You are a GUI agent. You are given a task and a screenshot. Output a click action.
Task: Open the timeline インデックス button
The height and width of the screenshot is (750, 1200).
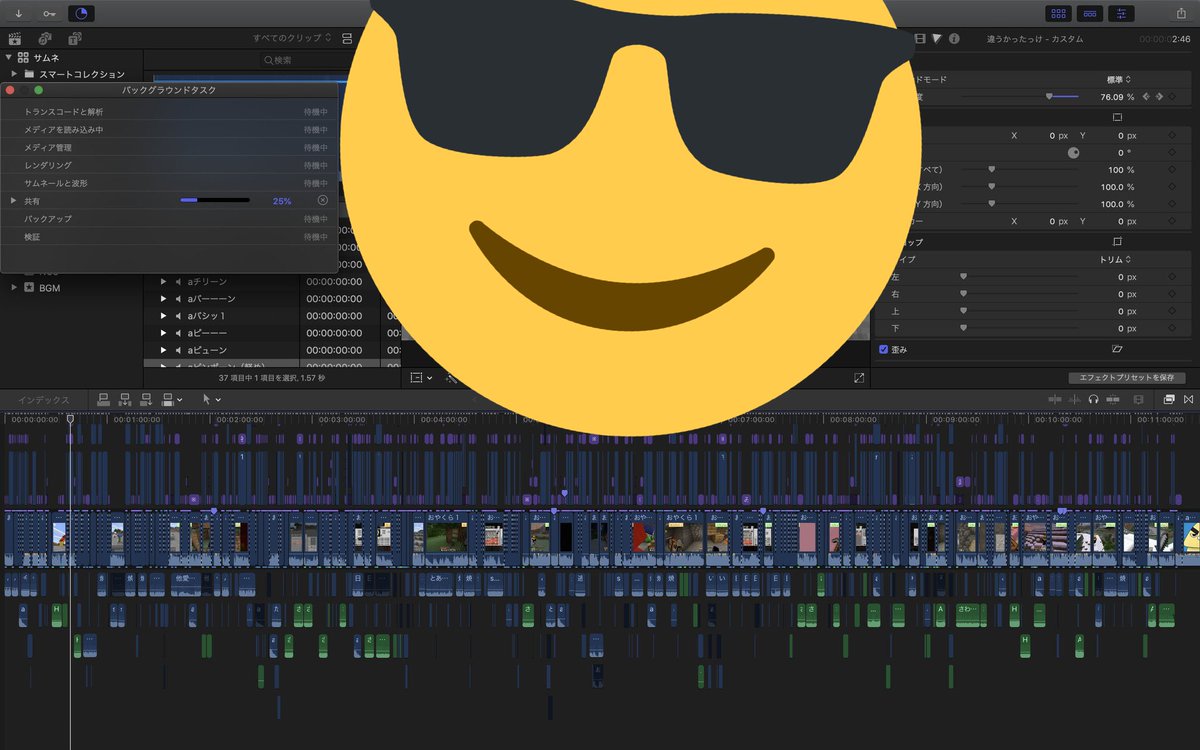43,400
